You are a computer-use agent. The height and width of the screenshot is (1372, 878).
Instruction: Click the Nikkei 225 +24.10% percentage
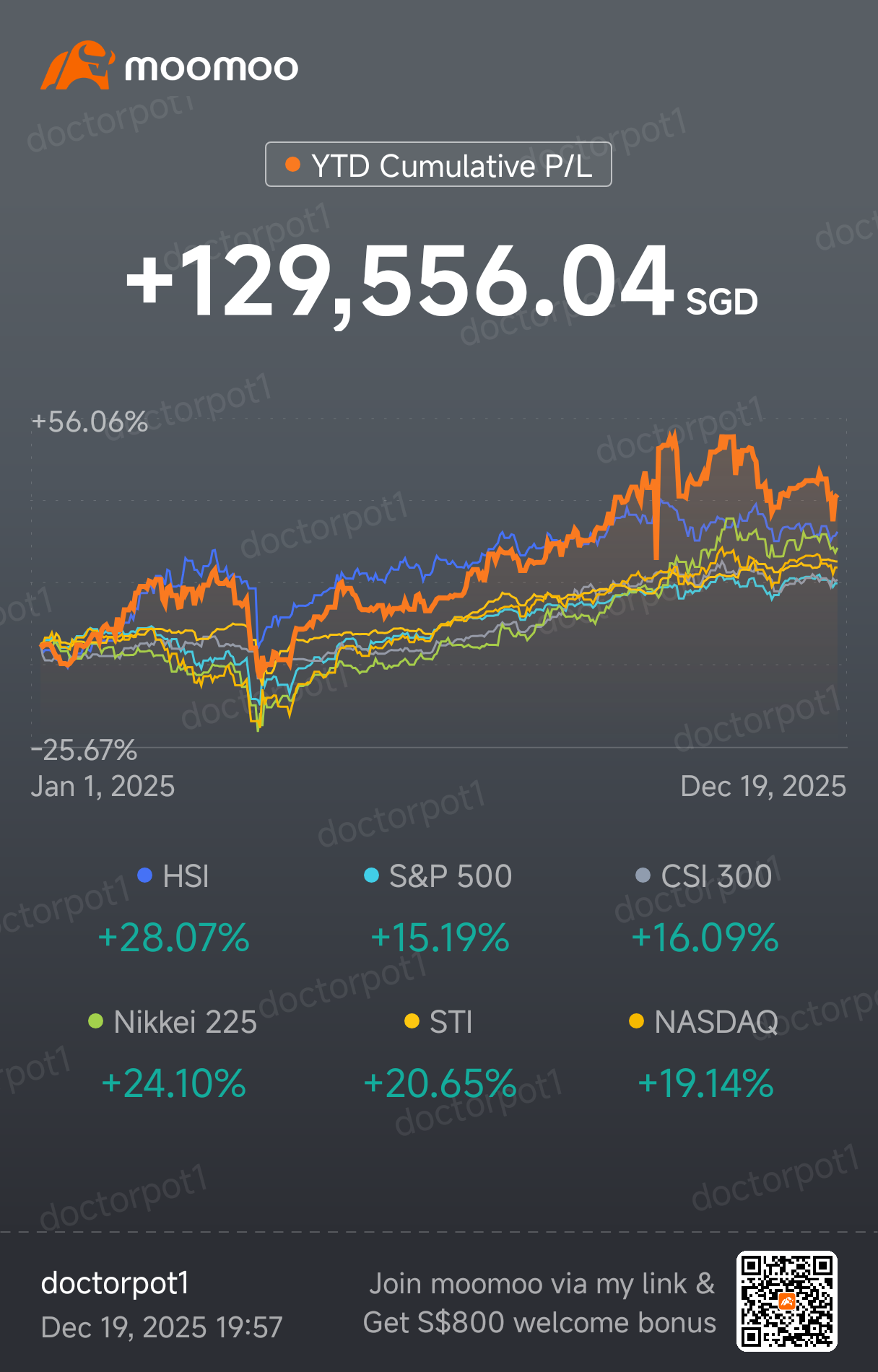174,1083
